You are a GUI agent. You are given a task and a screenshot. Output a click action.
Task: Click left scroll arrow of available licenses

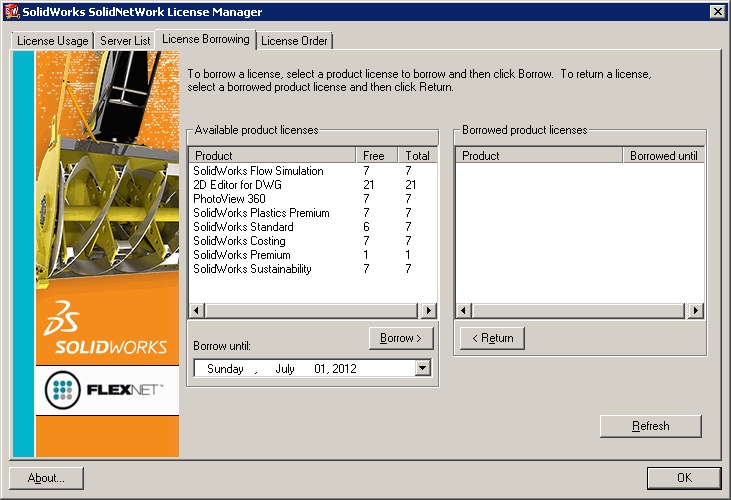[197, 310]
